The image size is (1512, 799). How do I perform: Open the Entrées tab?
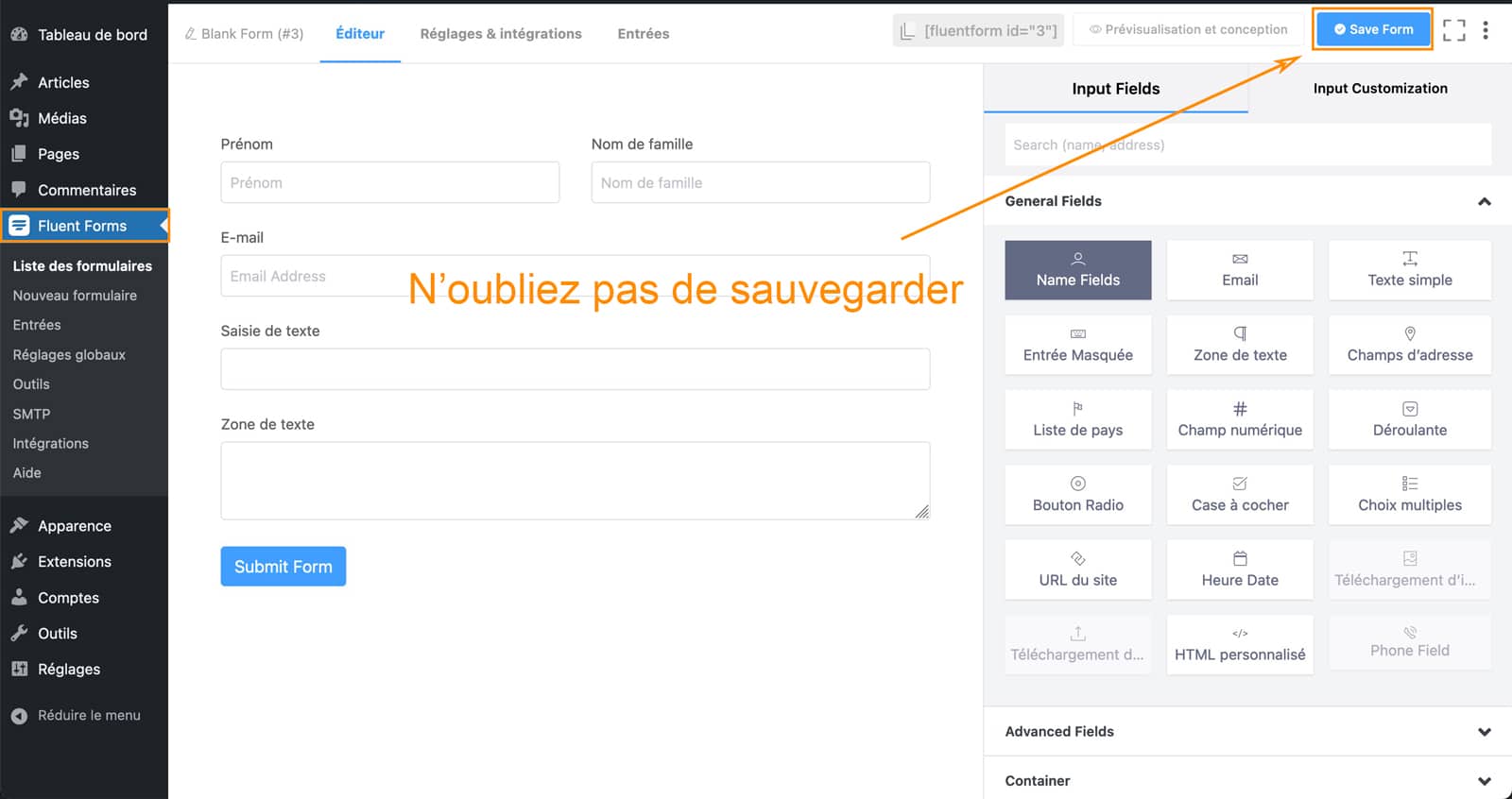[644, 34]
